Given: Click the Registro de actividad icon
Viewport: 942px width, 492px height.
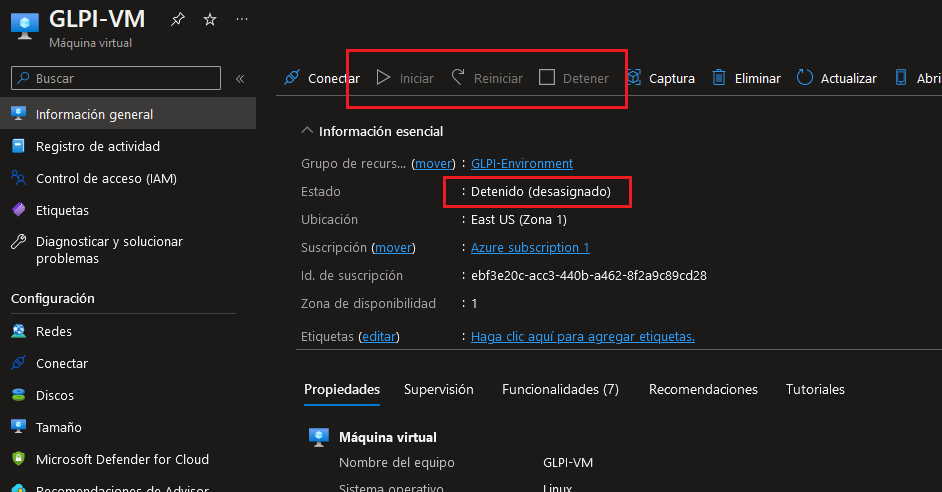Looking at the screenshot, I should [19, 146].
